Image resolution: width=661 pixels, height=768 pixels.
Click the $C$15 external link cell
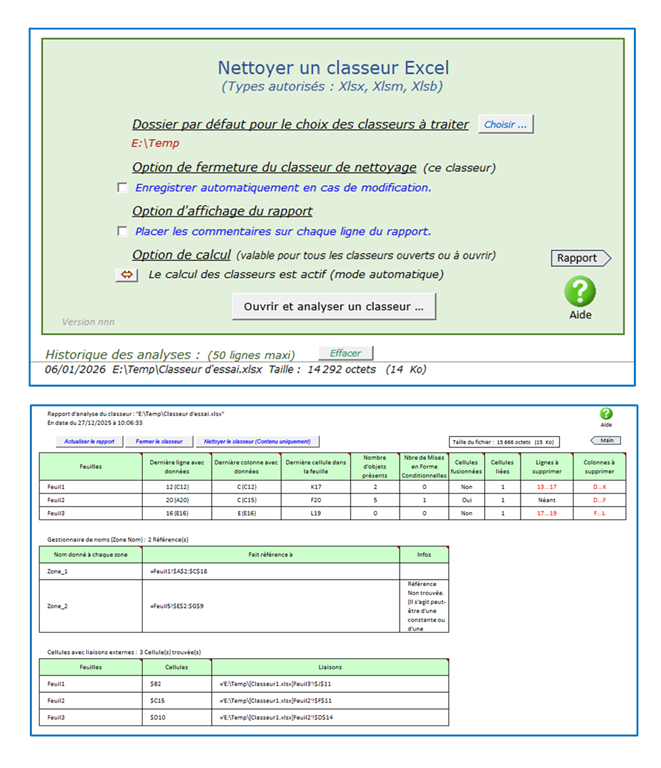click(176, 700)
